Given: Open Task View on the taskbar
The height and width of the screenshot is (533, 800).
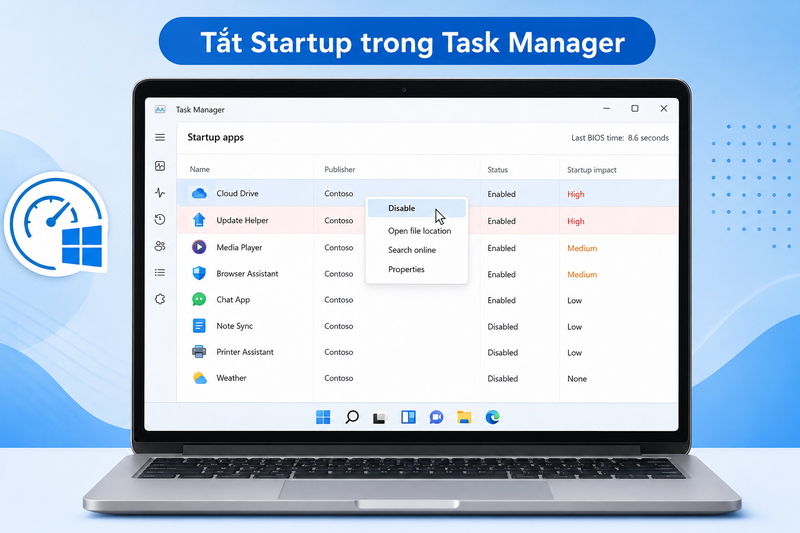Looking at the screenshot, I should click(x=379, y=418).
